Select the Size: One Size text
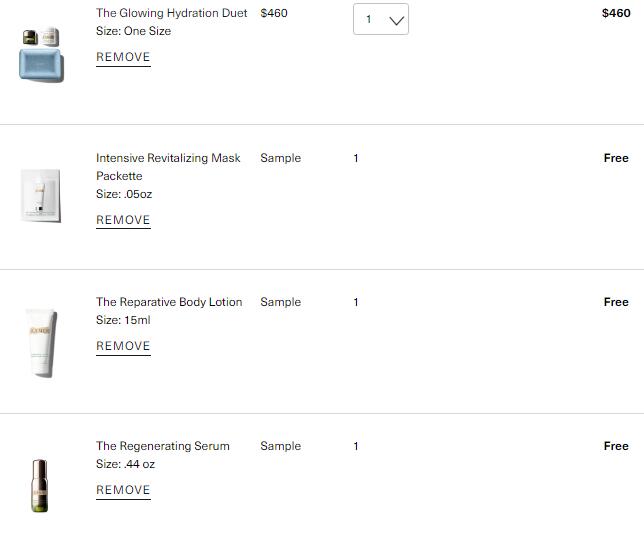The image size is (644, 547). tap(133, 31)
